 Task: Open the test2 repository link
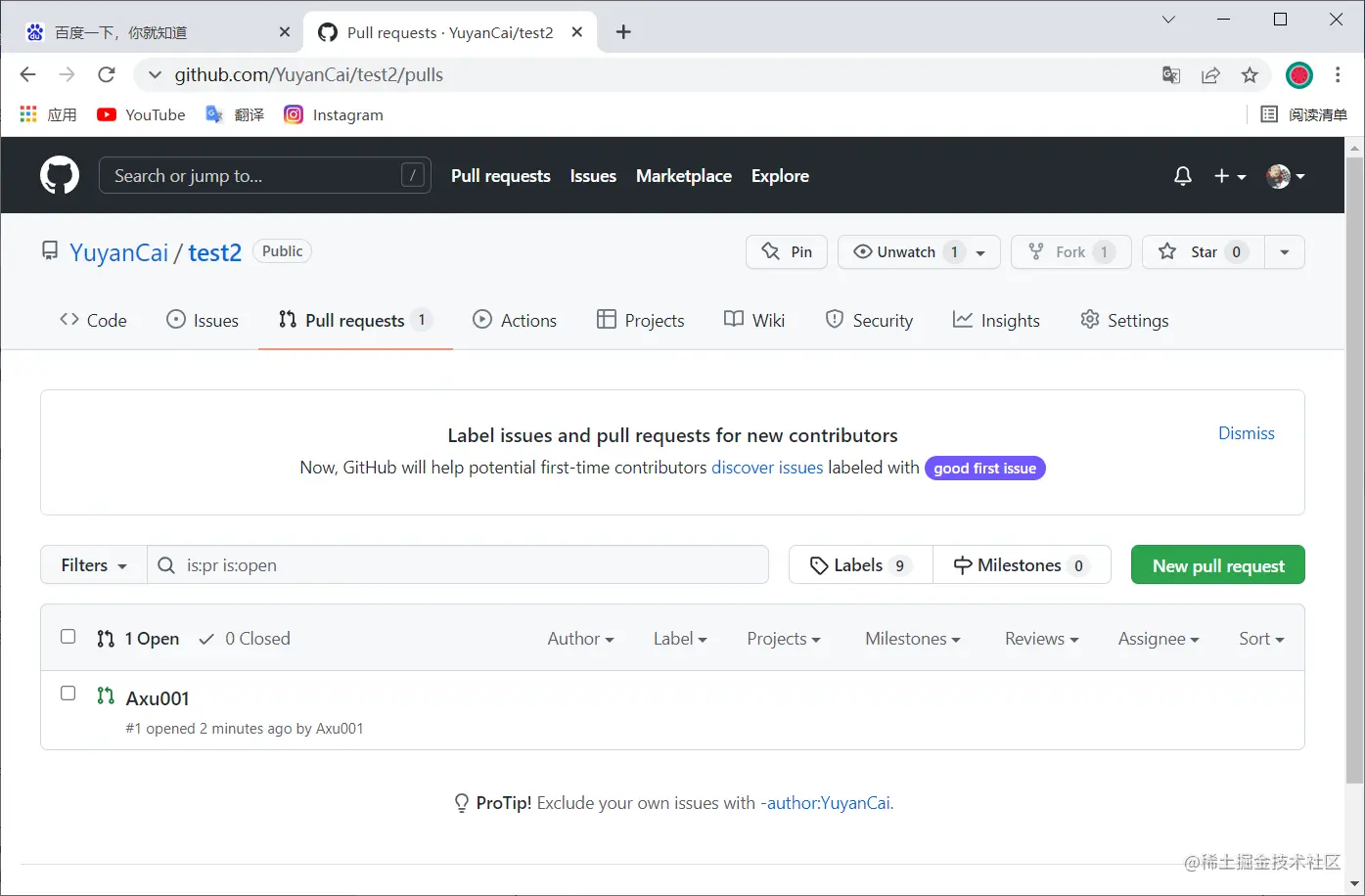(214, 252)
